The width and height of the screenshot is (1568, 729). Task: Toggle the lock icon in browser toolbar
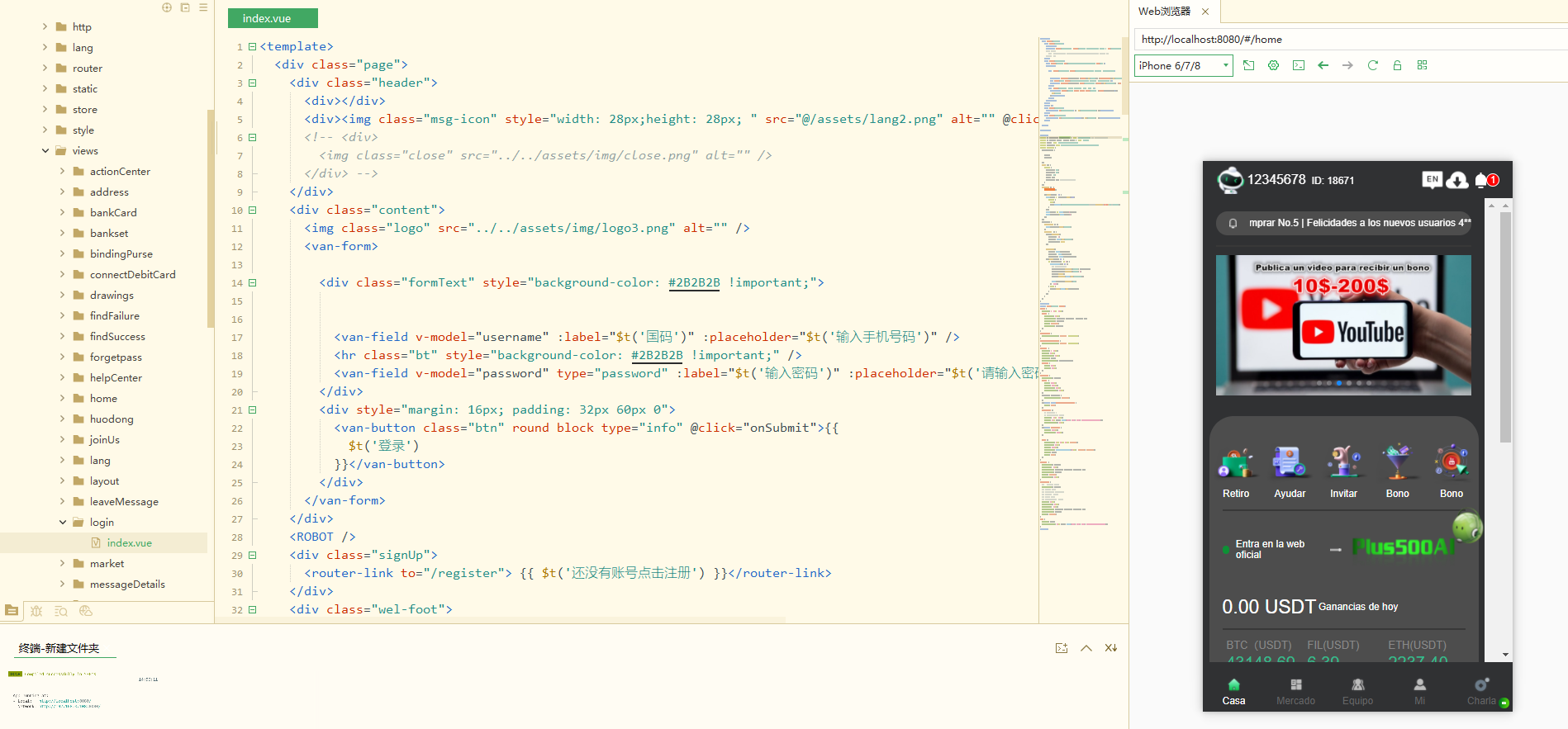point(1397,65)
